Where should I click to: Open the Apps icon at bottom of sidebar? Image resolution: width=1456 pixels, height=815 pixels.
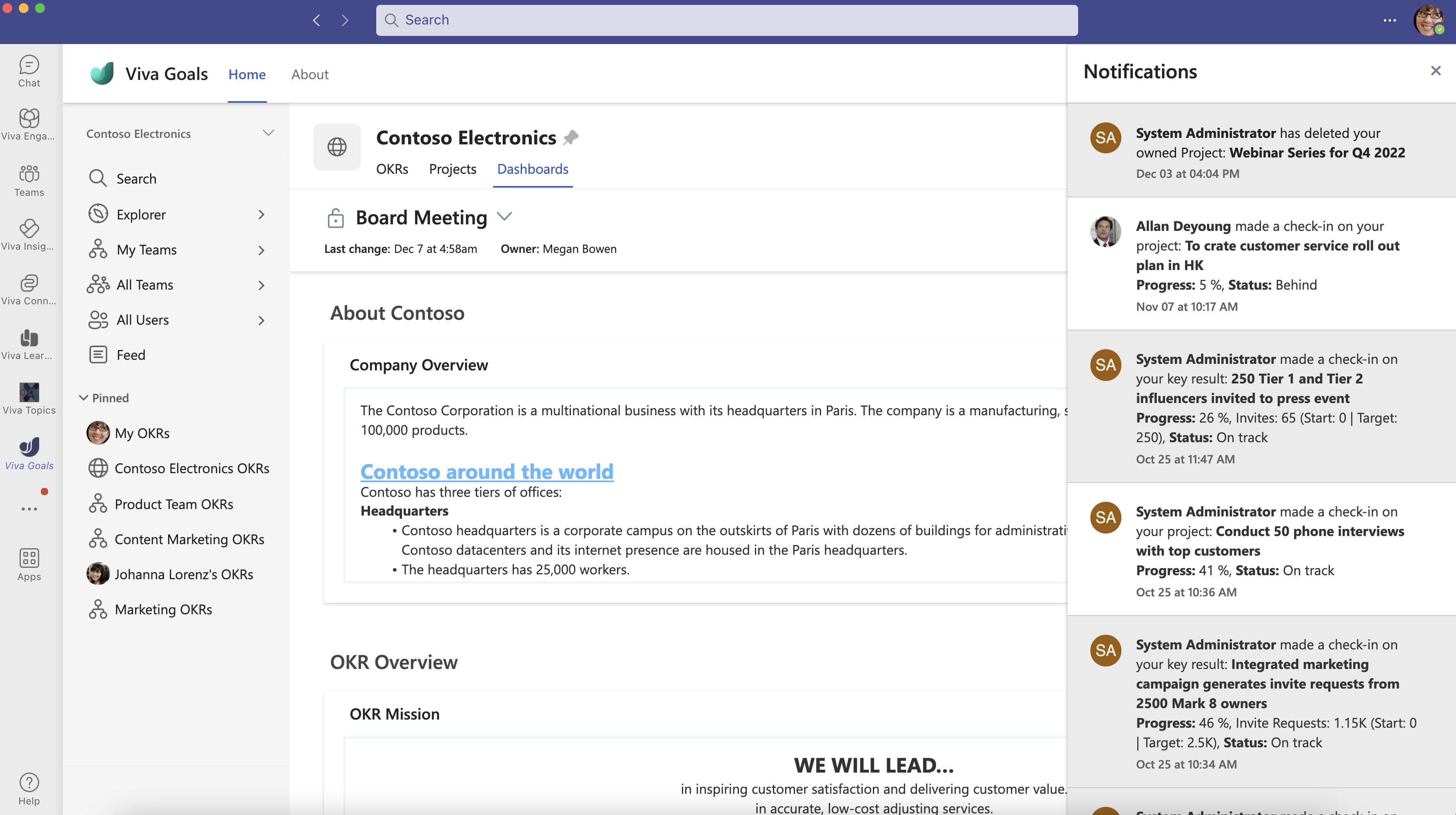tap(29, 557)
